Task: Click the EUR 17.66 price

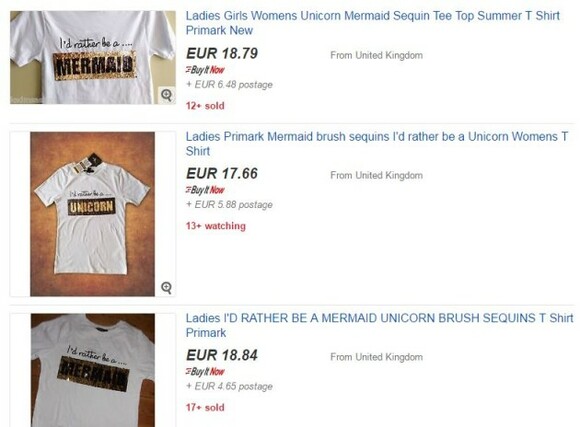Action: coord(222,174)
